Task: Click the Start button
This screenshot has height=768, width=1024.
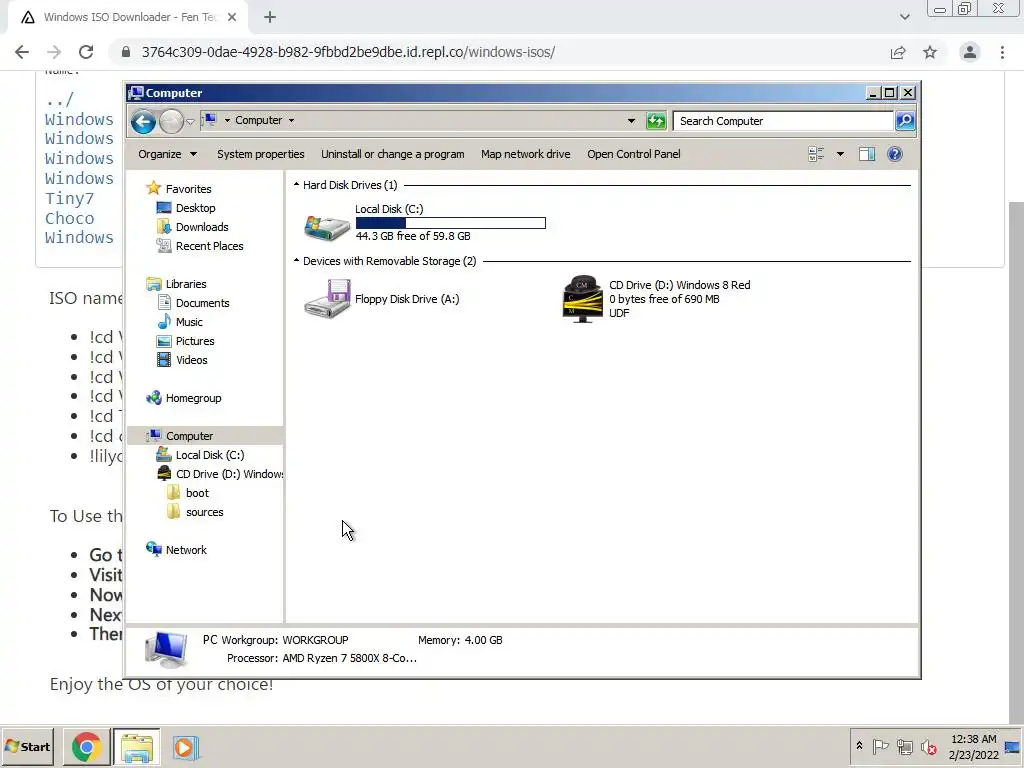Action: (27, 746)
